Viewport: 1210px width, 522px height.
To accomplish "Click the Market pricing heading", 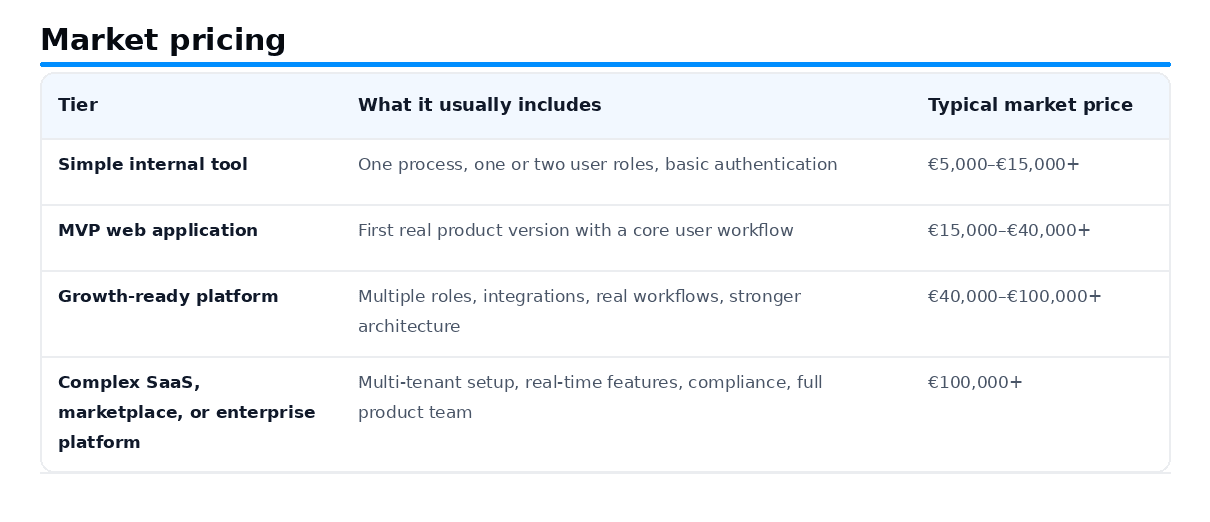I will tap(163, 40).
